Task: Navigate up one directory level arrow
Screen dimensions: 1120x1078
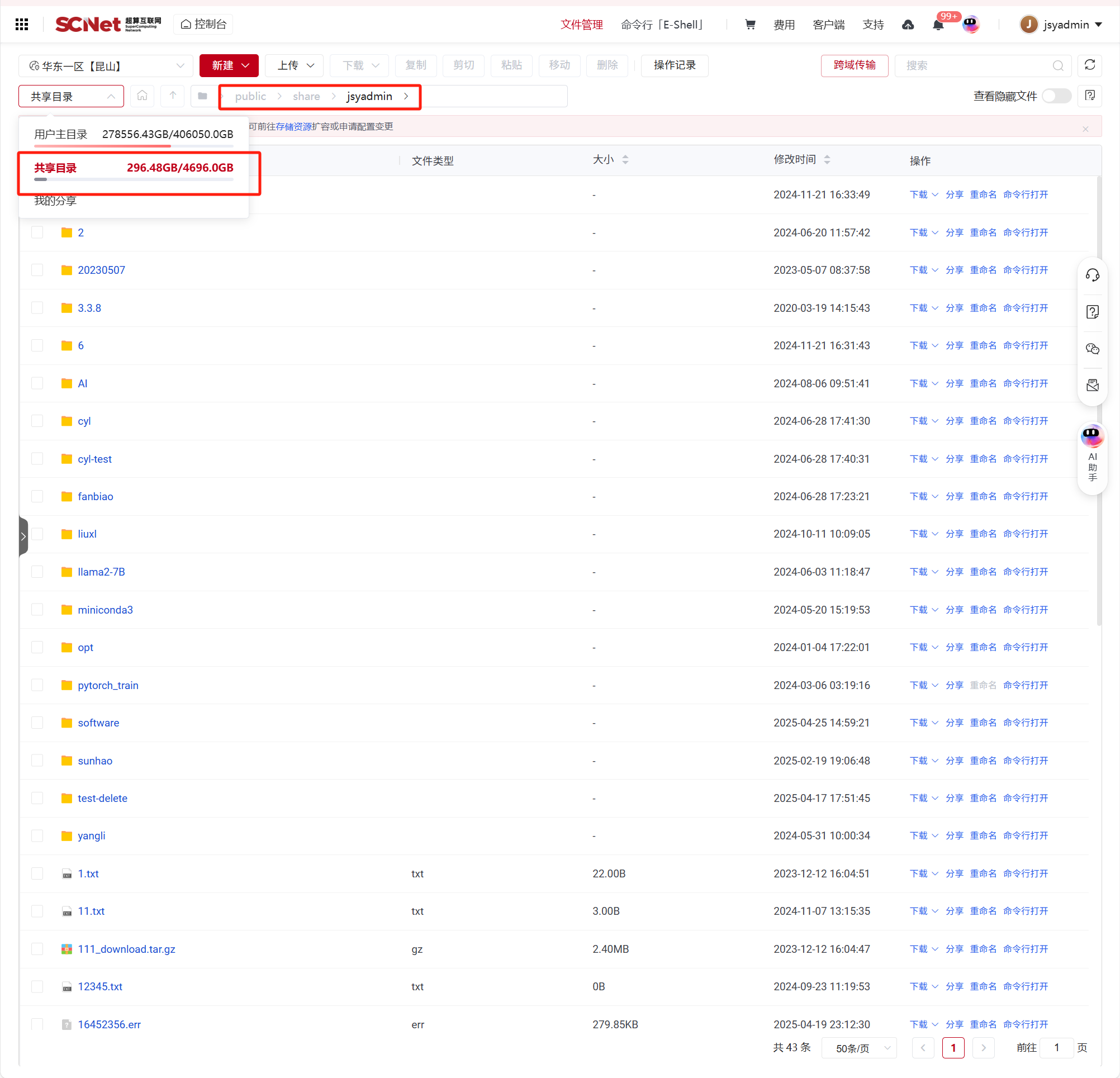Action: tap(173, 96)
